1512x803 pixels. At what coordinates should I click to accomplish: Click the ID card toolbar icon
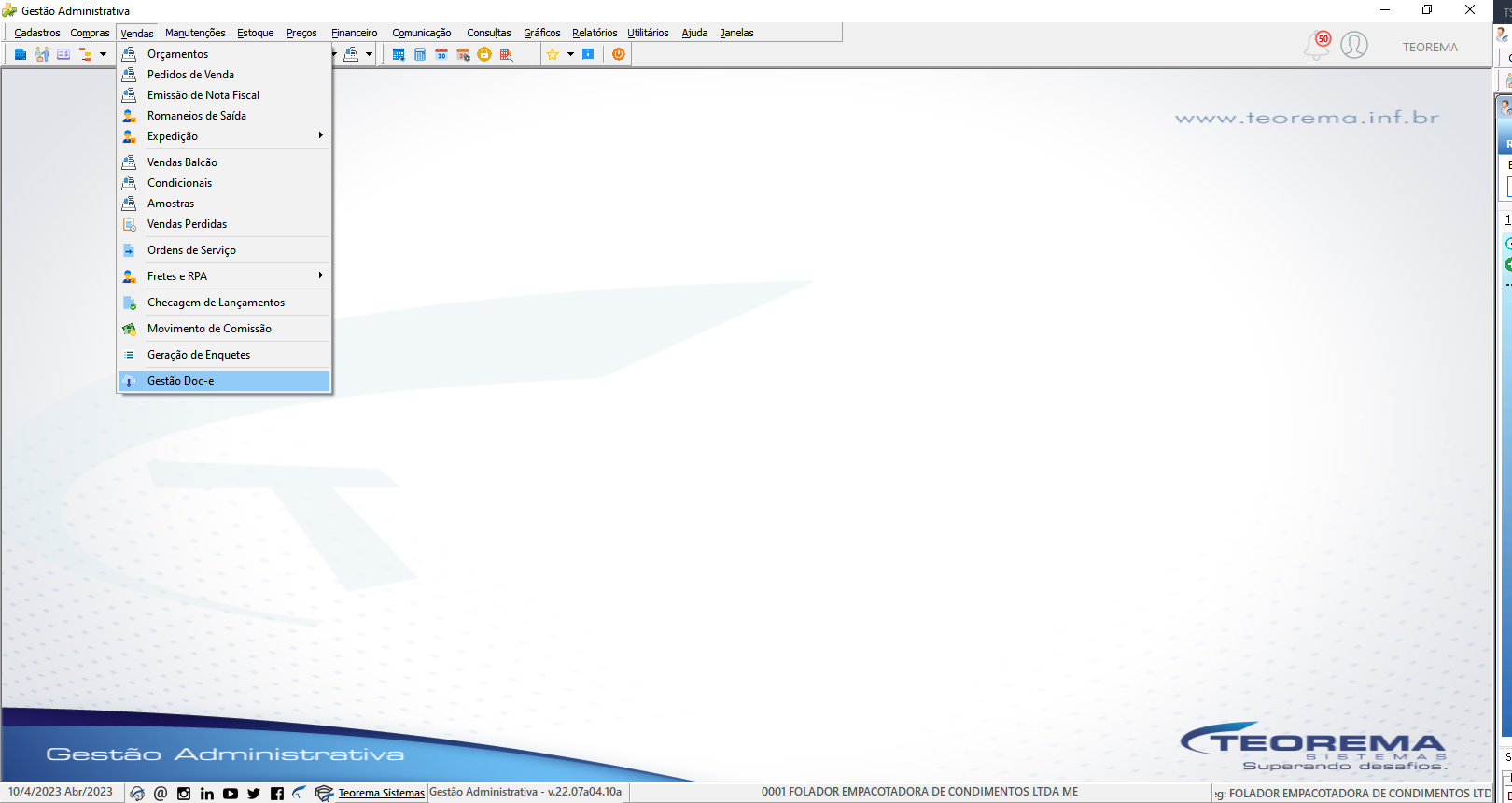[x=63, y=54]
